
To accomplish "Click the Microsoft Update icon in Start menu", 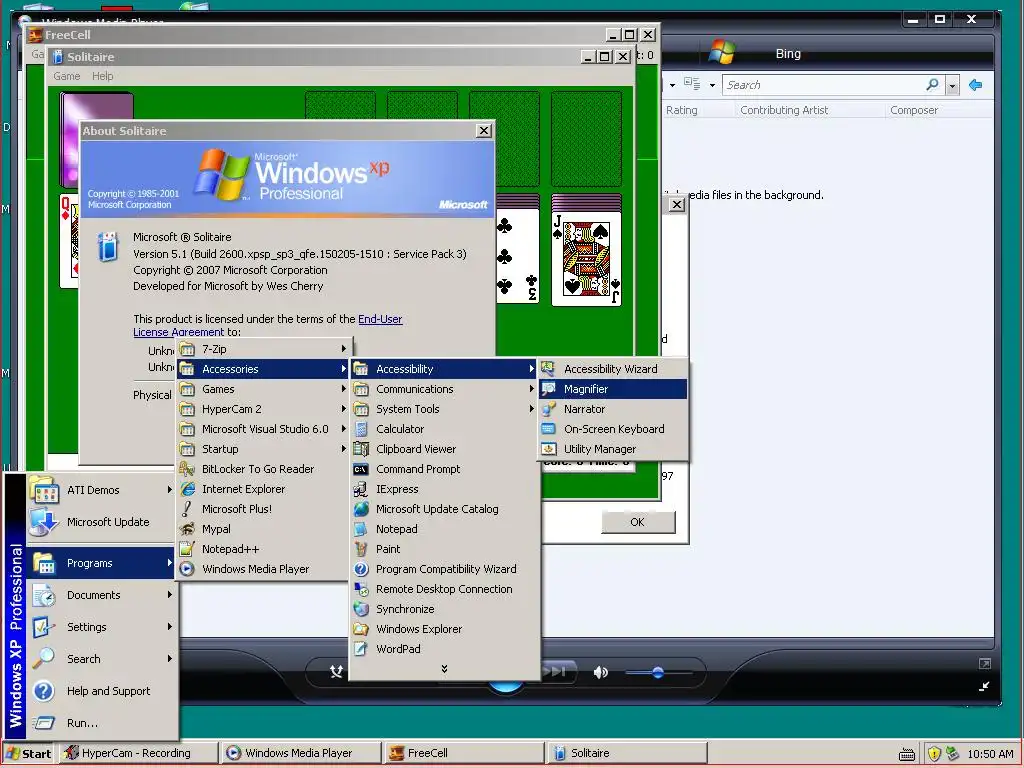I will (44, 522).
